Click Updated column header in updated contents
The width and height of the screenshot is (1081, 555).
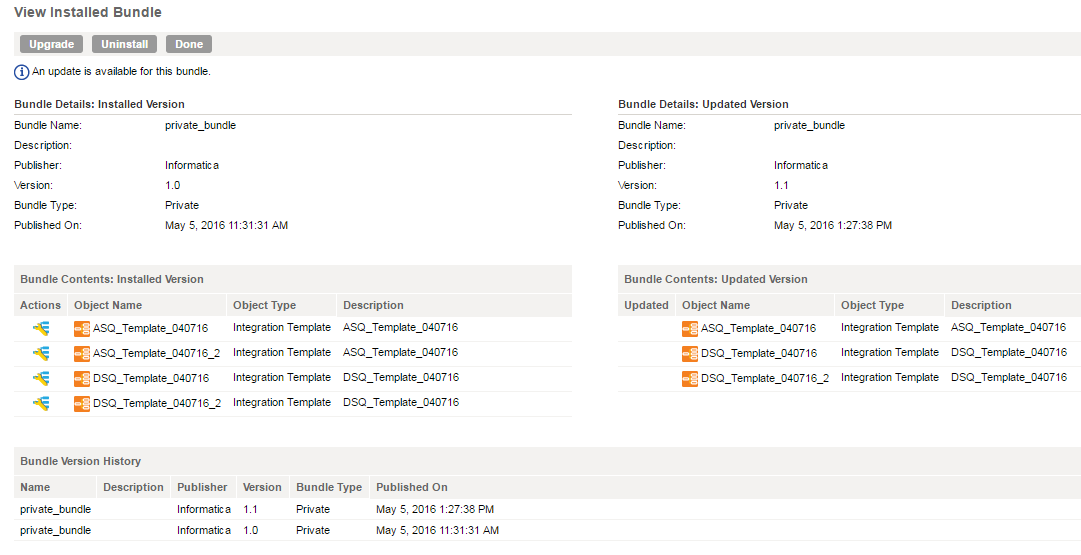[646, 305]
